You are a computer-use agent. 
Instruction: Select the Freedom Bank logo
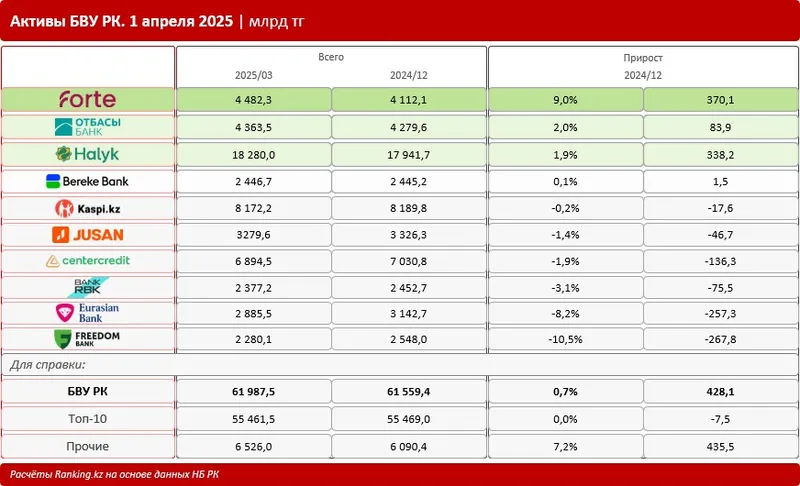click(87, 340)
